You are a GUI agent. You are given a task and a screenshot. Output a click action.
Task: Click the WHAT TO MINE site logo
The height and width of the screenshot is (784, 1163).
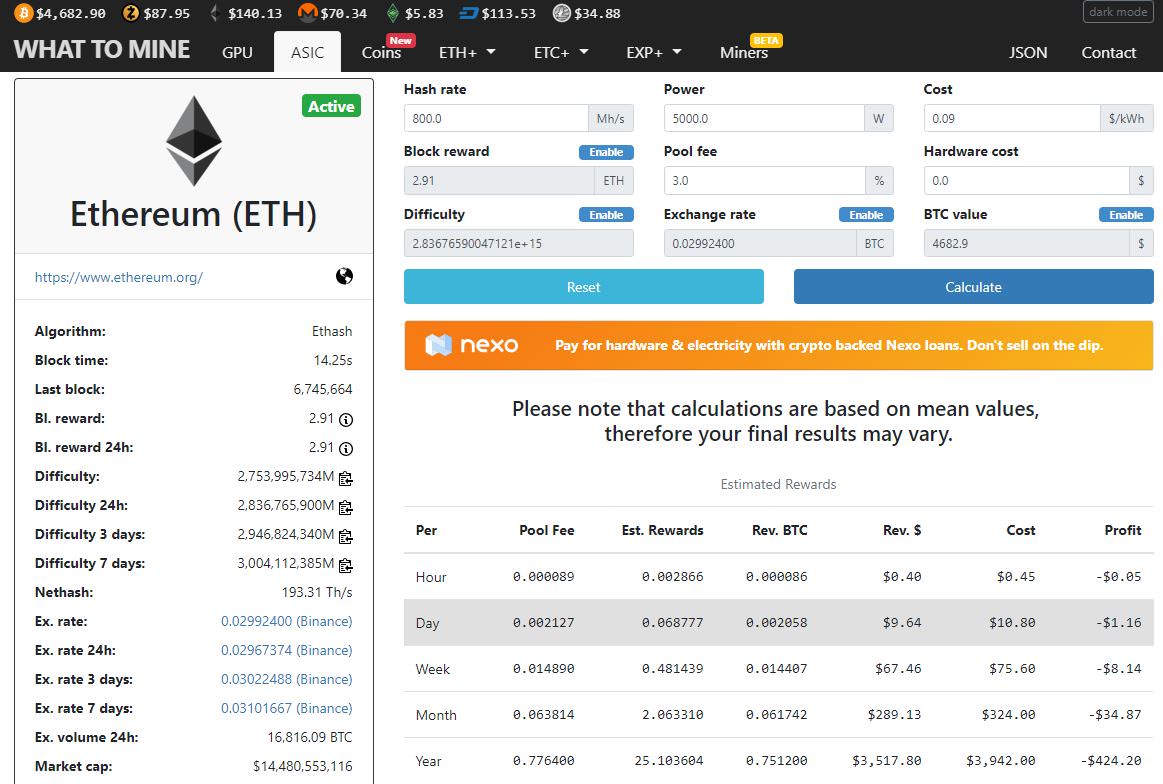coord(102,50)
